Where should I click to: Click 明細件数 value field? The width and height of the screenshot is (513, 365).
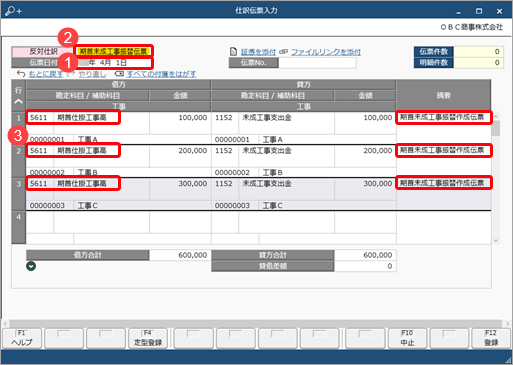(x=478, y=63)
